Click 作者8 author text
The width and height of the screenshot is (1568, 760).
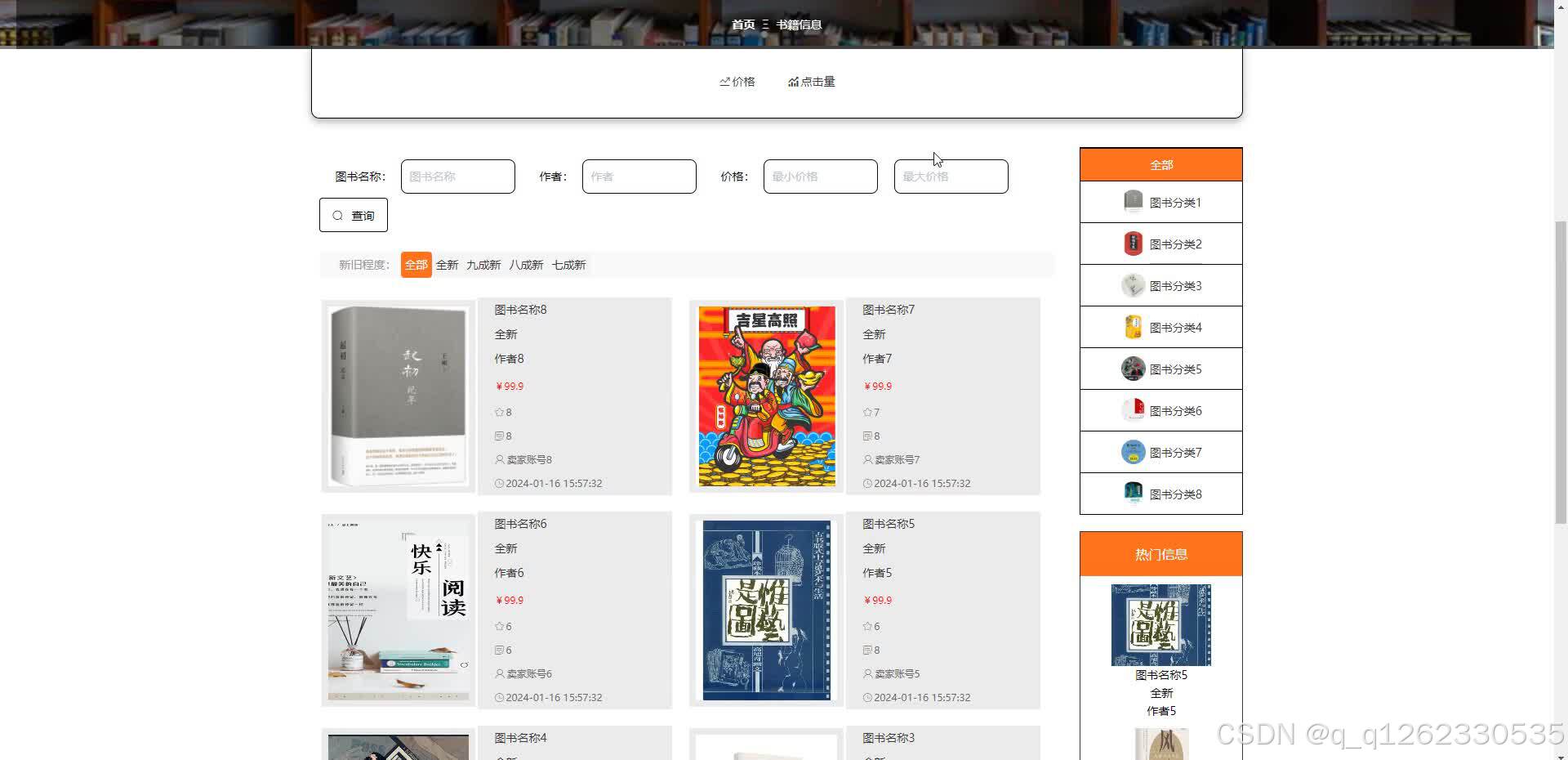tap(510, 359)
